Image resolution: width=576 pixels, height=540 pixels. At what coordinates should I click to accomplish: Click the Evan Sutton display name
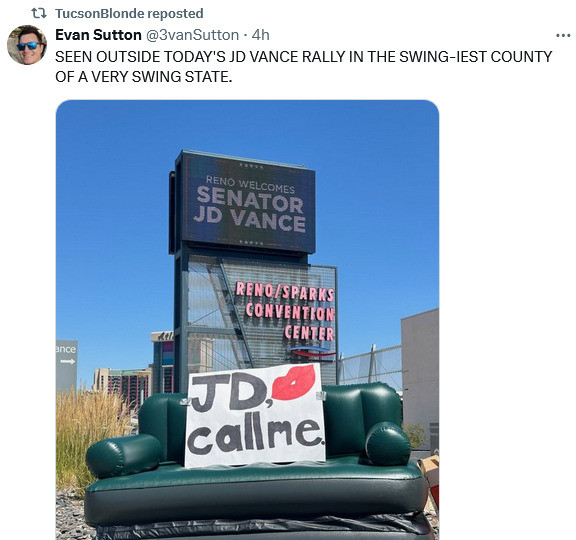coord(98,35)
